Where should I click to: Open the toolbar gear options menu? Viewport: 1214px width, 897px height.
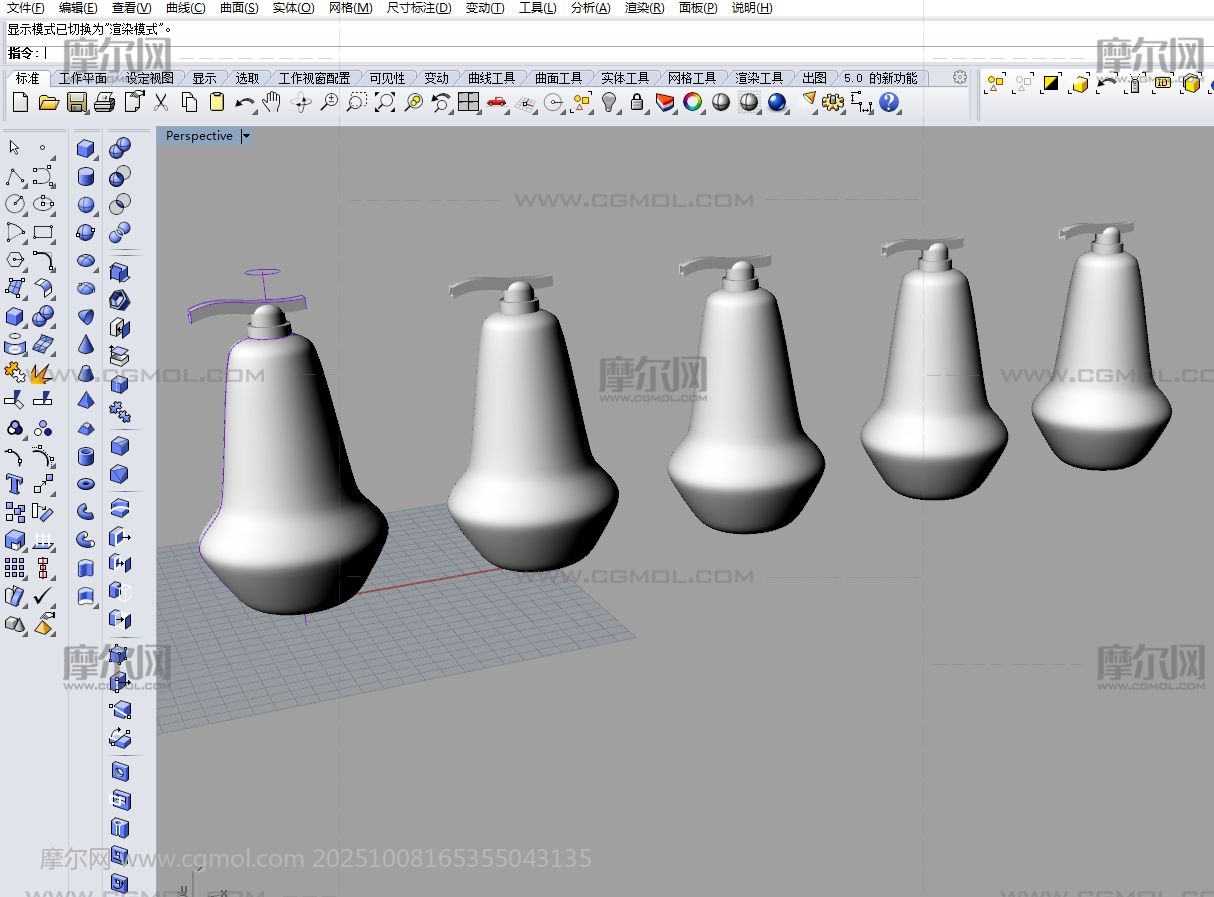click(960, 77)
